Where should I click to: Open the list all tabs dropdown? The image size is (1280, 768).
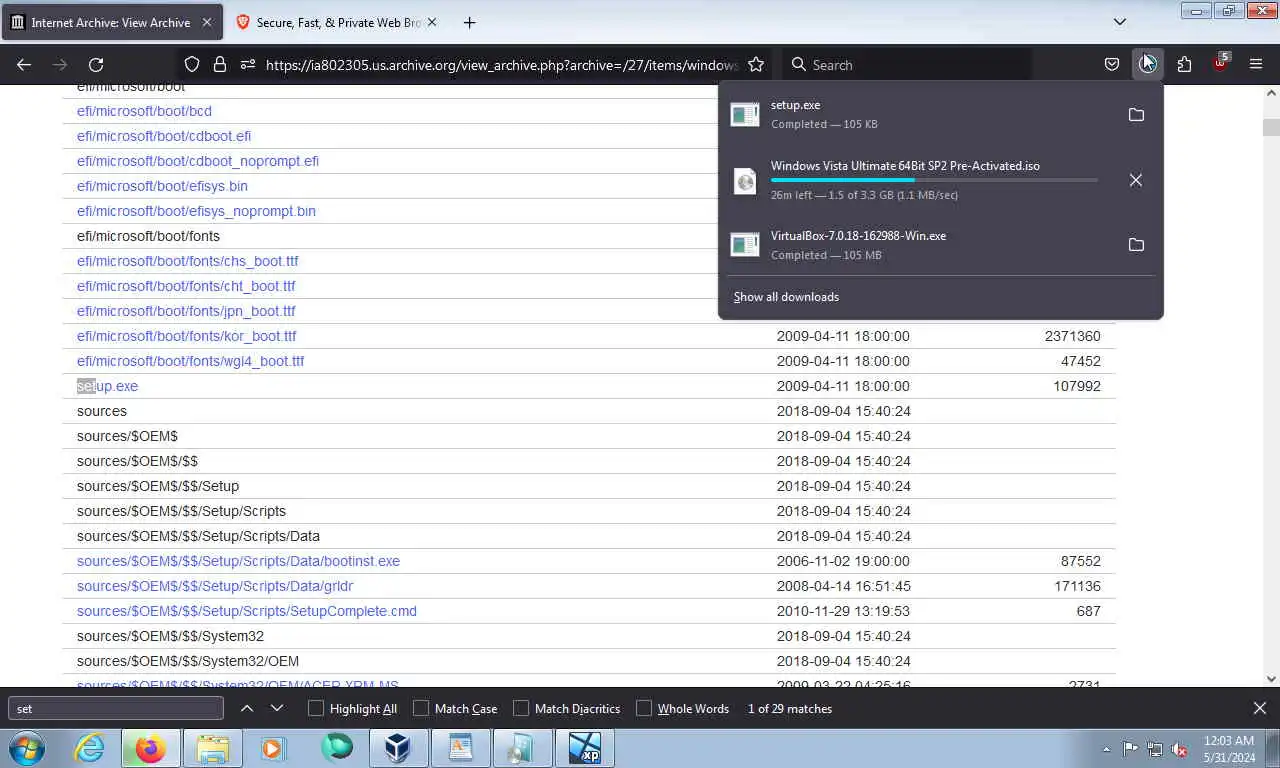point(1120,22)
